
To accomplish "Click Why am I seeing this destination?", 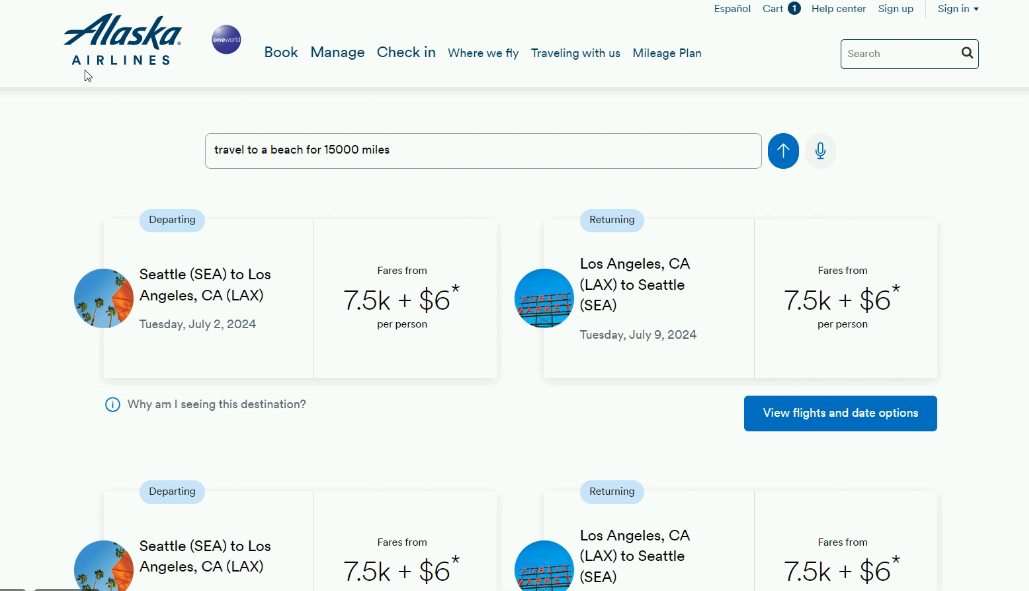I will click(217, 405).
